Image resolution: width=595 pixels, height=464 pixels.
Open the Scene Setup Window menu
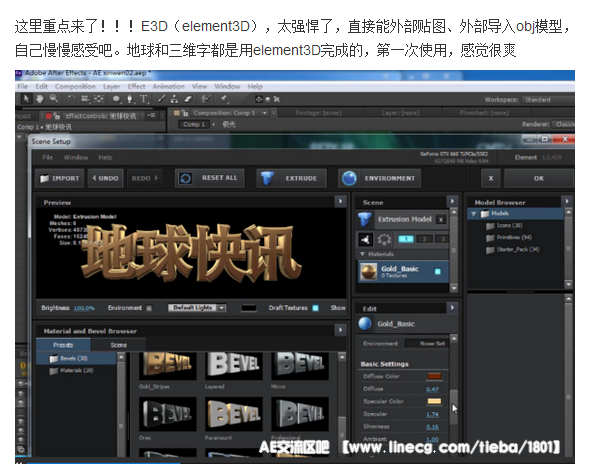[76, 157]
